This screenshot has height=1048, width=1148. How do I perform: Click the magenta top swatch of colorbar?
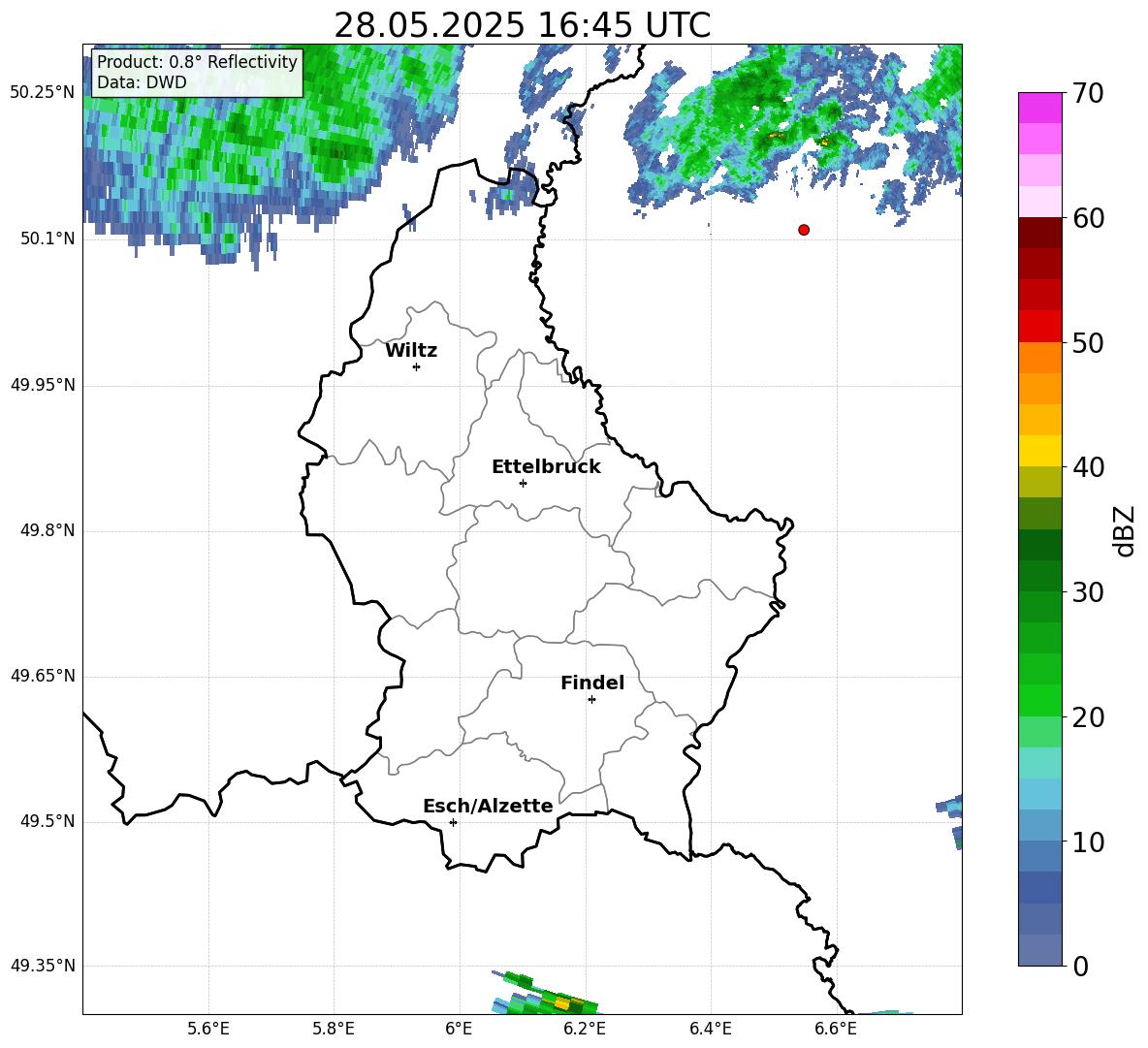1039,108
